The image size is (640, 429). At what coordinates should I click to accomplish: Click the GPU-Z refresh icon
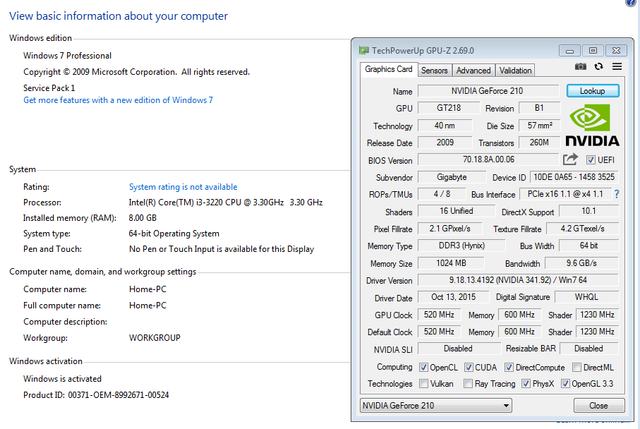click(x=598, y=67)
